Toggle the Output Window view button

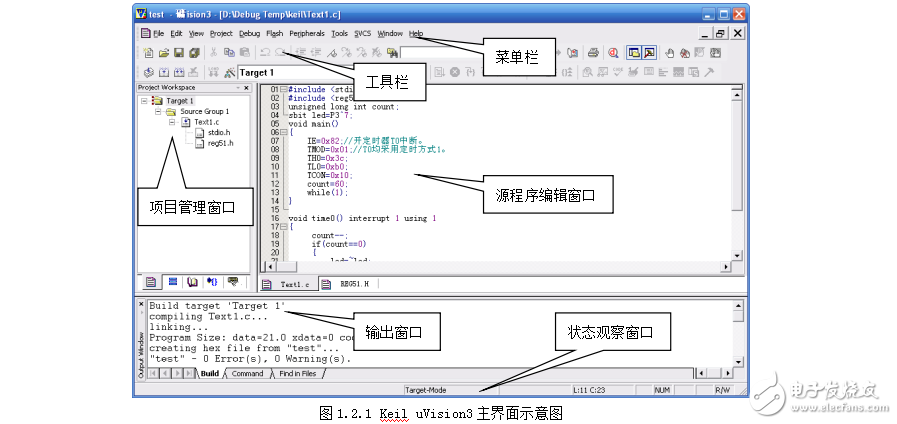tap(649, 52)
